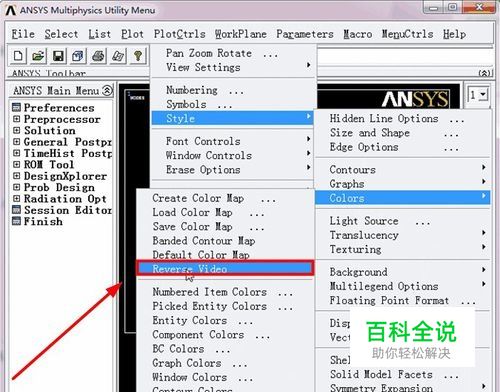Open the Macro menu
This screenshot has height=392, width=500.
(358, 34)
